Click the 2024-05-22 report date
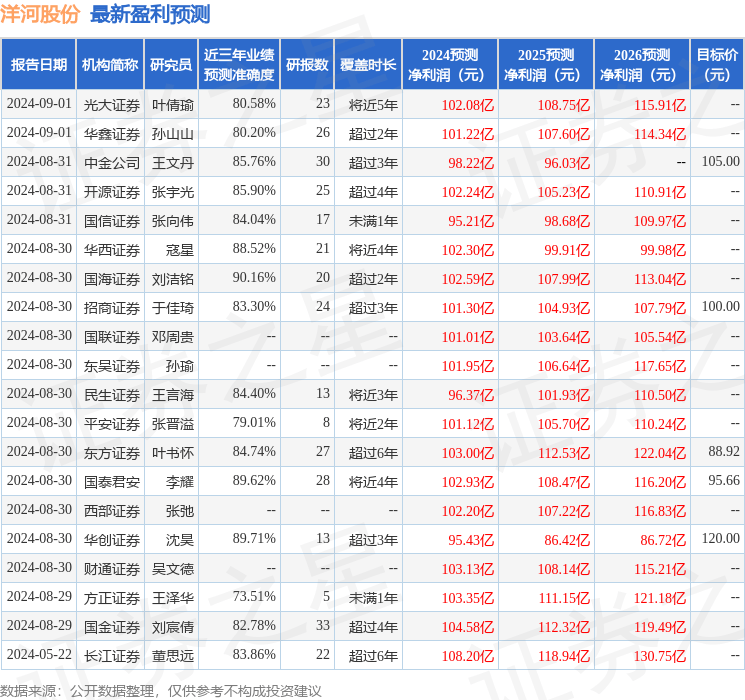The width and height of the screenshot is (745, 700). coord(39,654)
